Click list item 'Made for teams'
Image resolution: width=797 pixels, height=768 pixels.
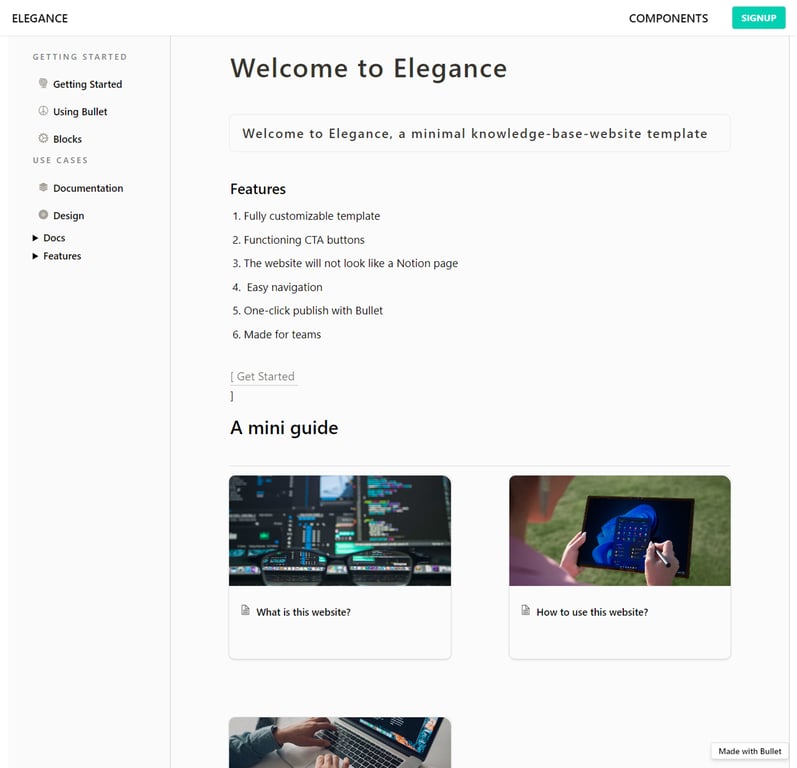(282, 334)
